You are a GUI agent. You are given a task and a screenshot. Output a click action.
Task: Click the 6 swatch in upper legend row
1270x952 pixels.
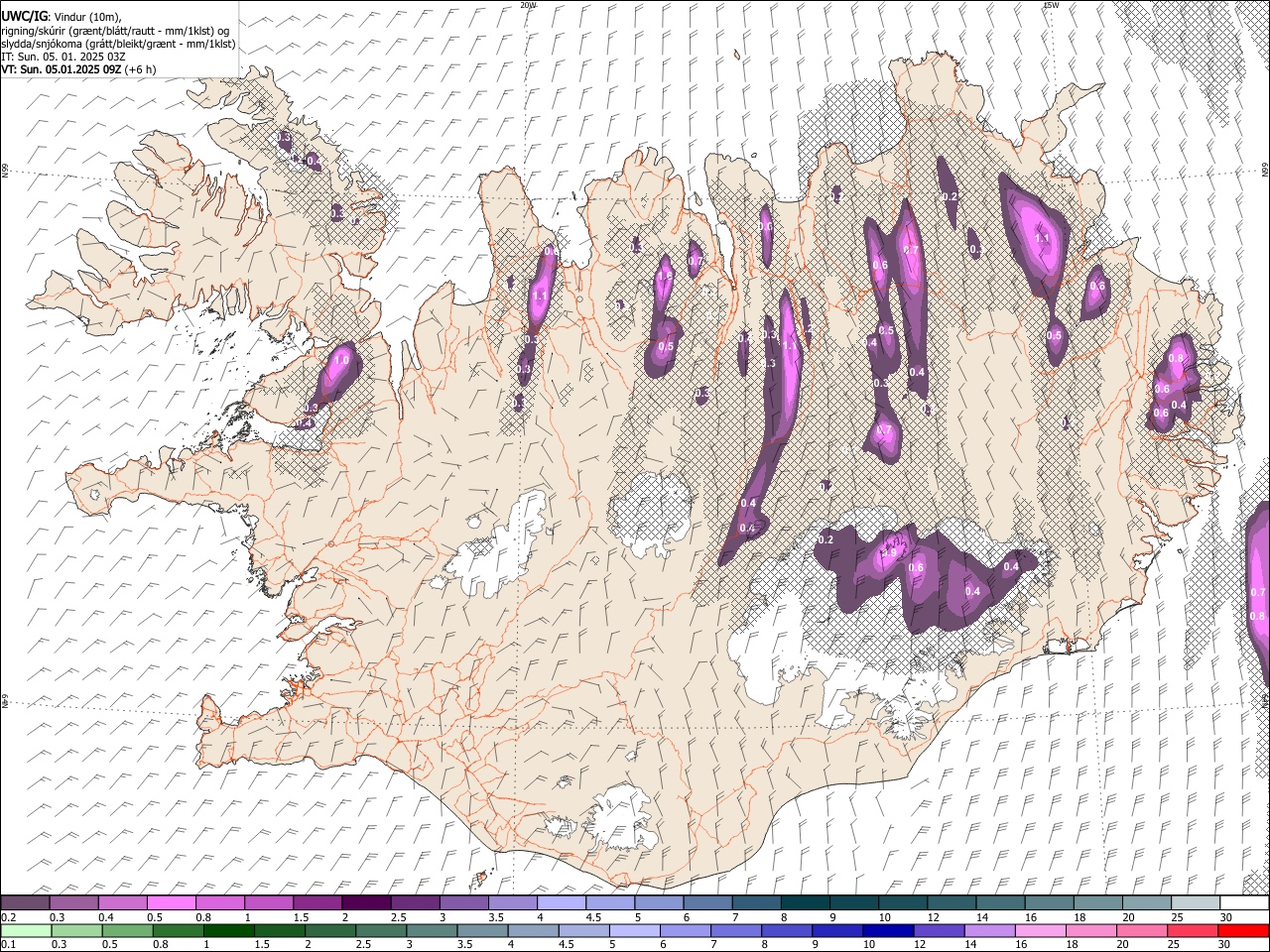707,902
